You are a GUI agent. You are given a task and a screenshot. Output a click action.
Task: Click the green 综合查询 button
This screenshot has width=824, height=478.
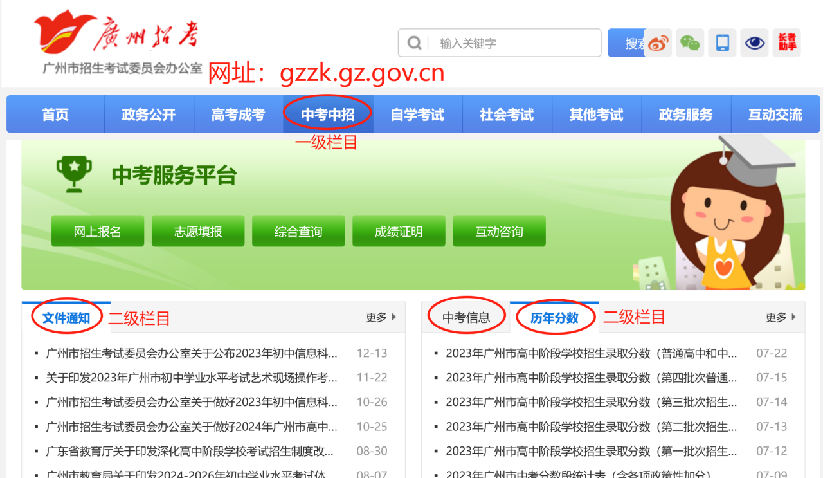[298, 231]
